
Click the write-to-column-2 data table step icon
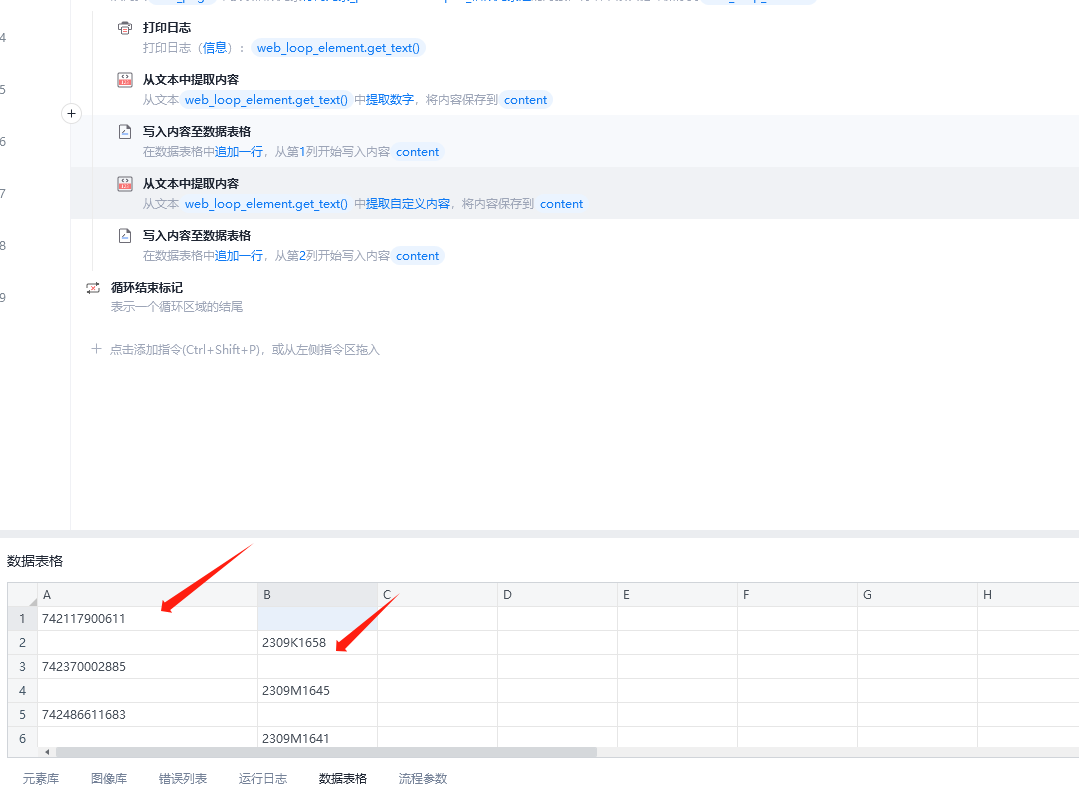pos(125,236)
